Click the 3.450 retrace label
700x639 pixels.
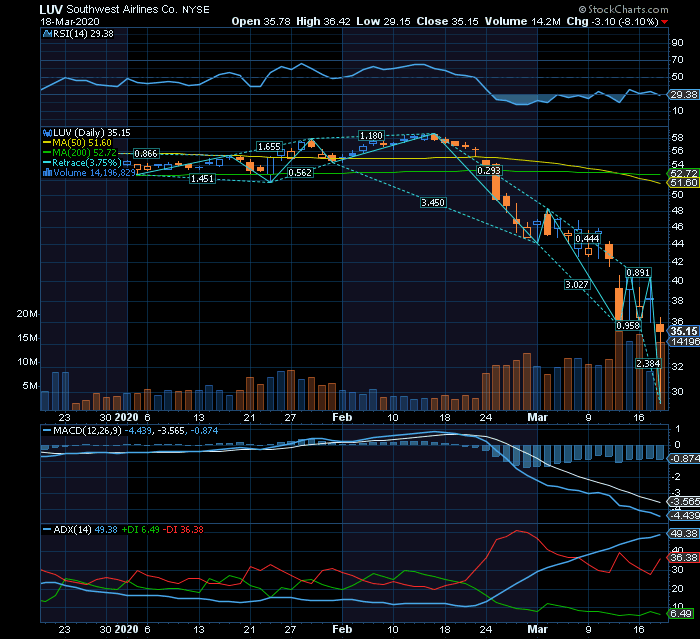coord(433,203)
